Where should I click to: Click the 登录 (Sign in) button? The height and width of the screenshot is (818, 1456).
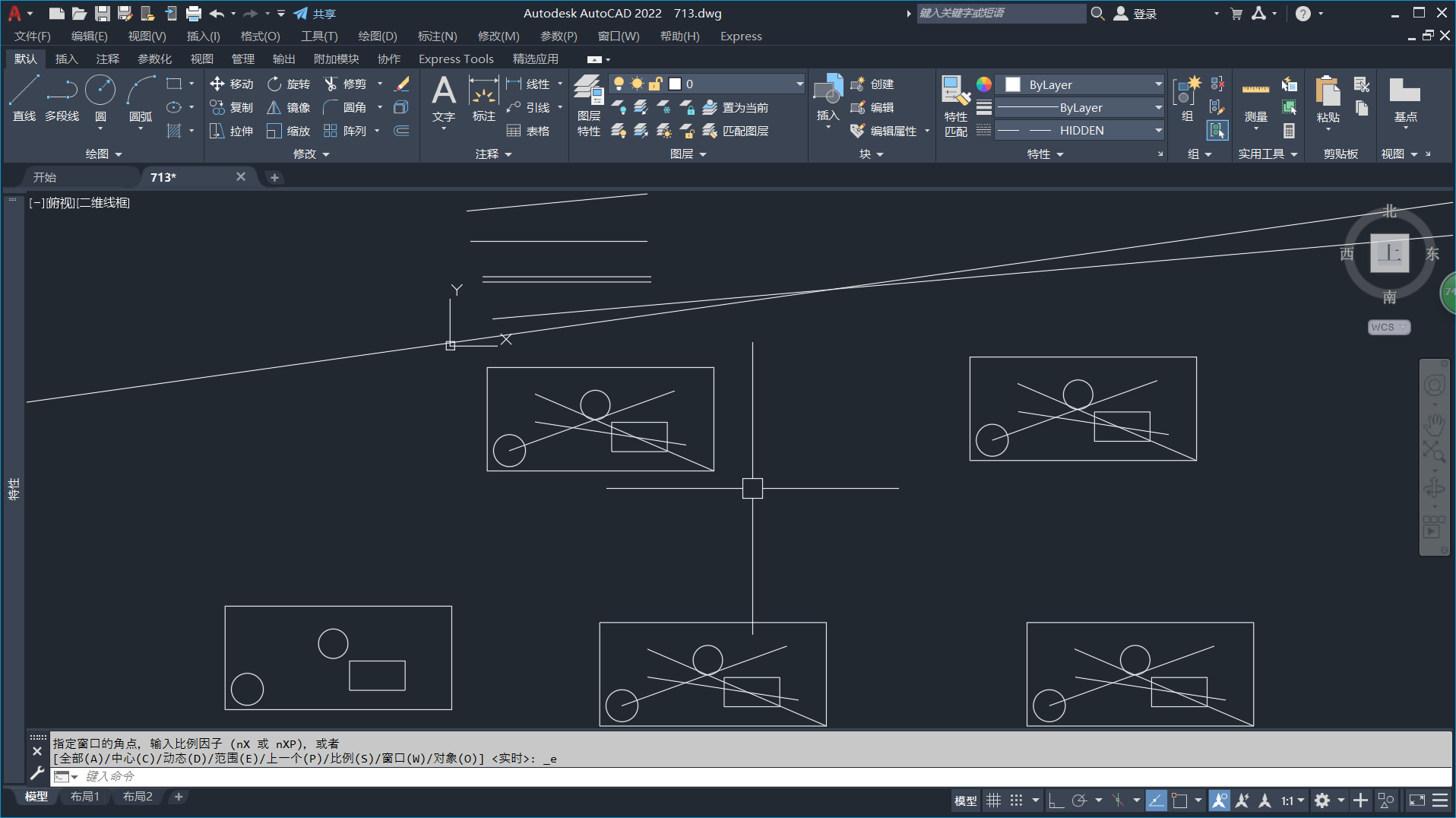(1136, 13)
